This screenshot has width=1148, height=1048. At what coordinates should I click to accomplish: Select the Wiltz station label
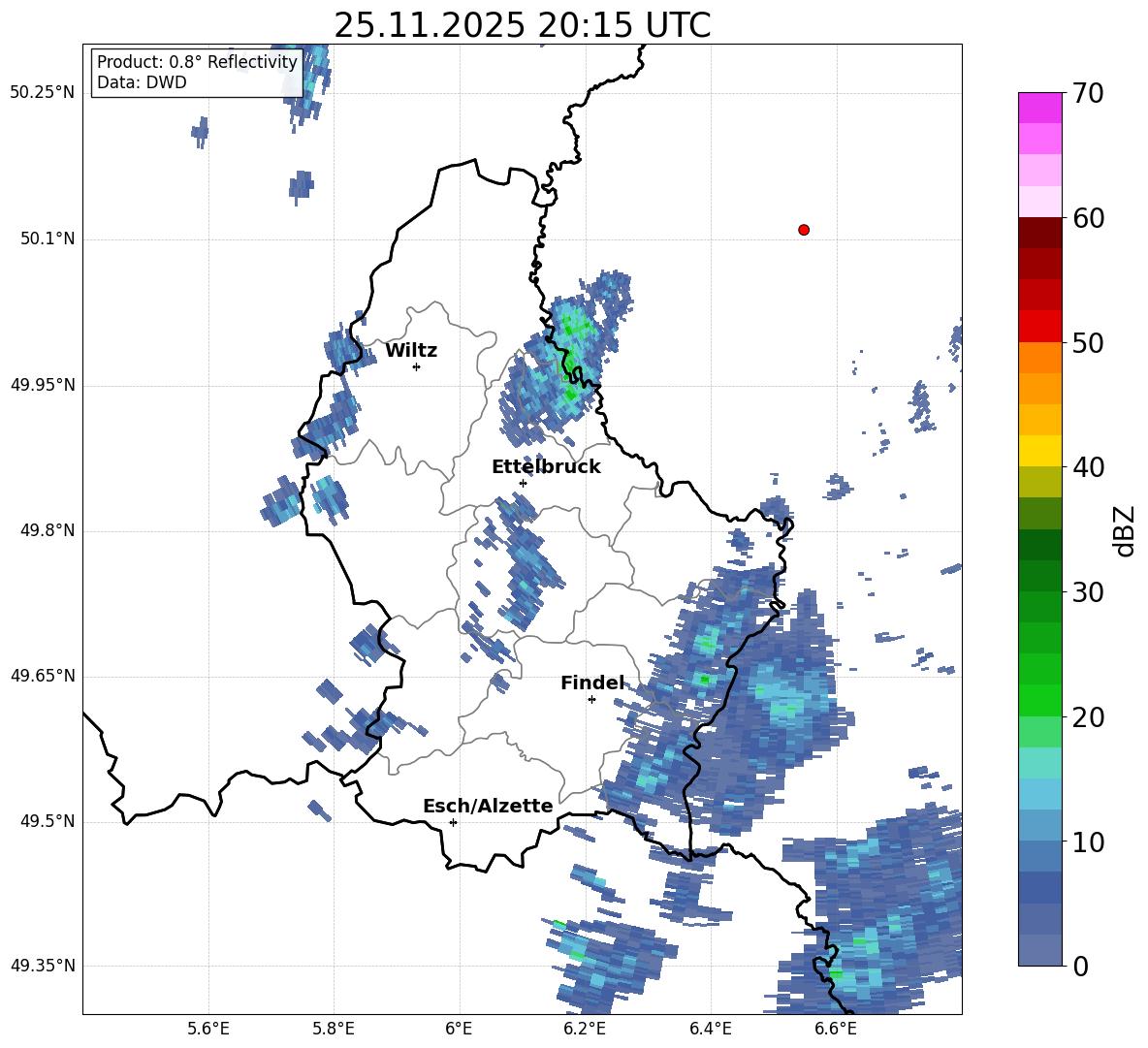[x=411, y=351]
